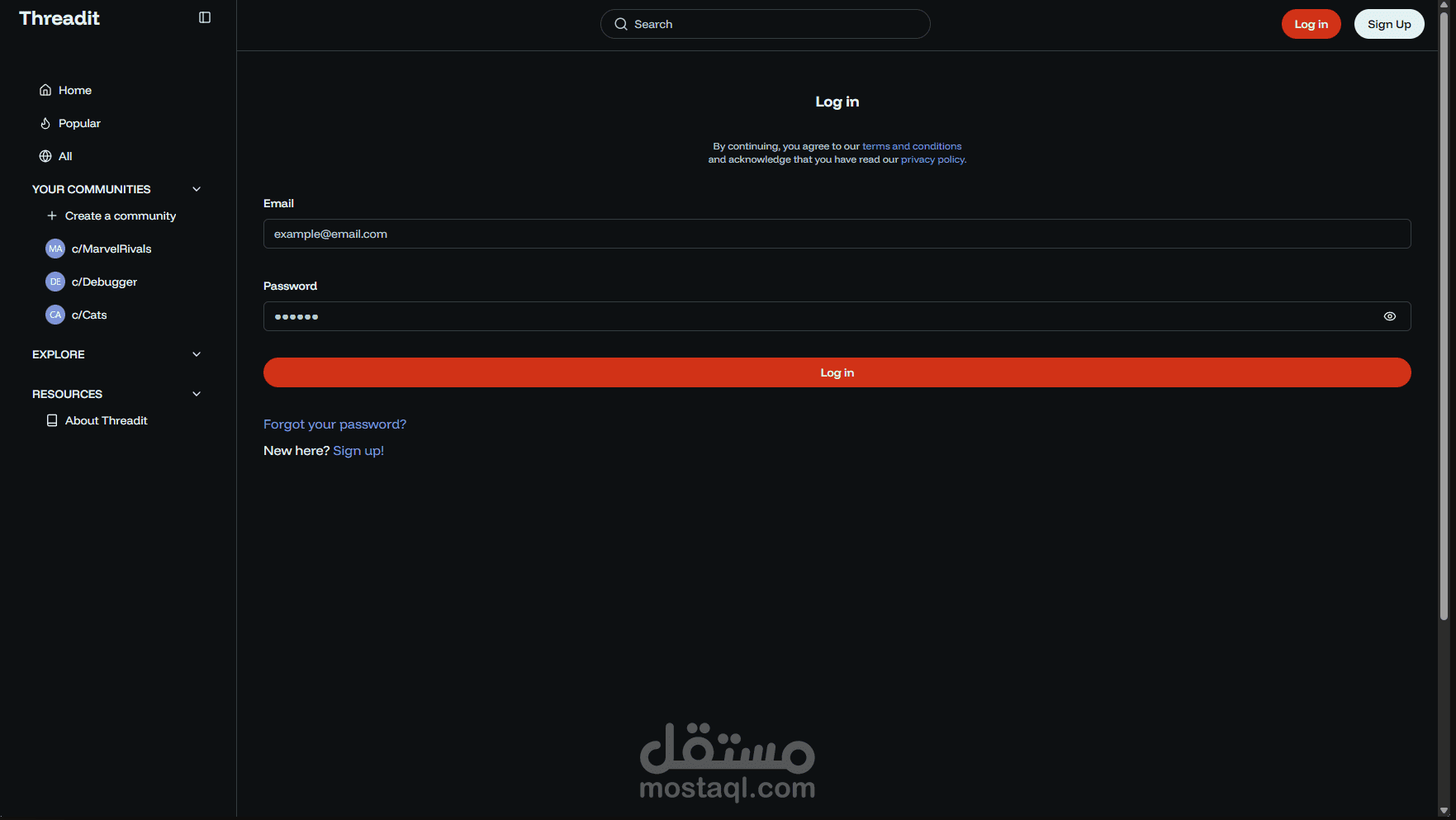Select Create a community
Viewport: 1456px width, 820px height.
pos(121,216)
